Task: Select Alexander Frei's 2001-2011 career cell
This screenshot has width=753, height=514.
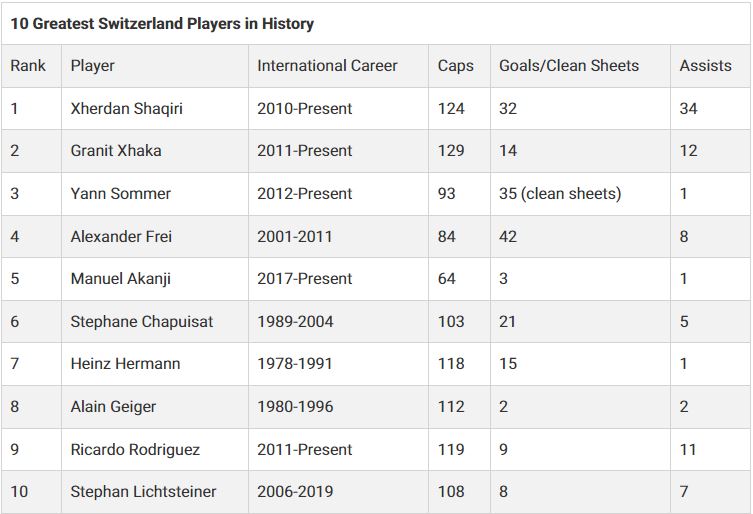Action: coord(338,236)
